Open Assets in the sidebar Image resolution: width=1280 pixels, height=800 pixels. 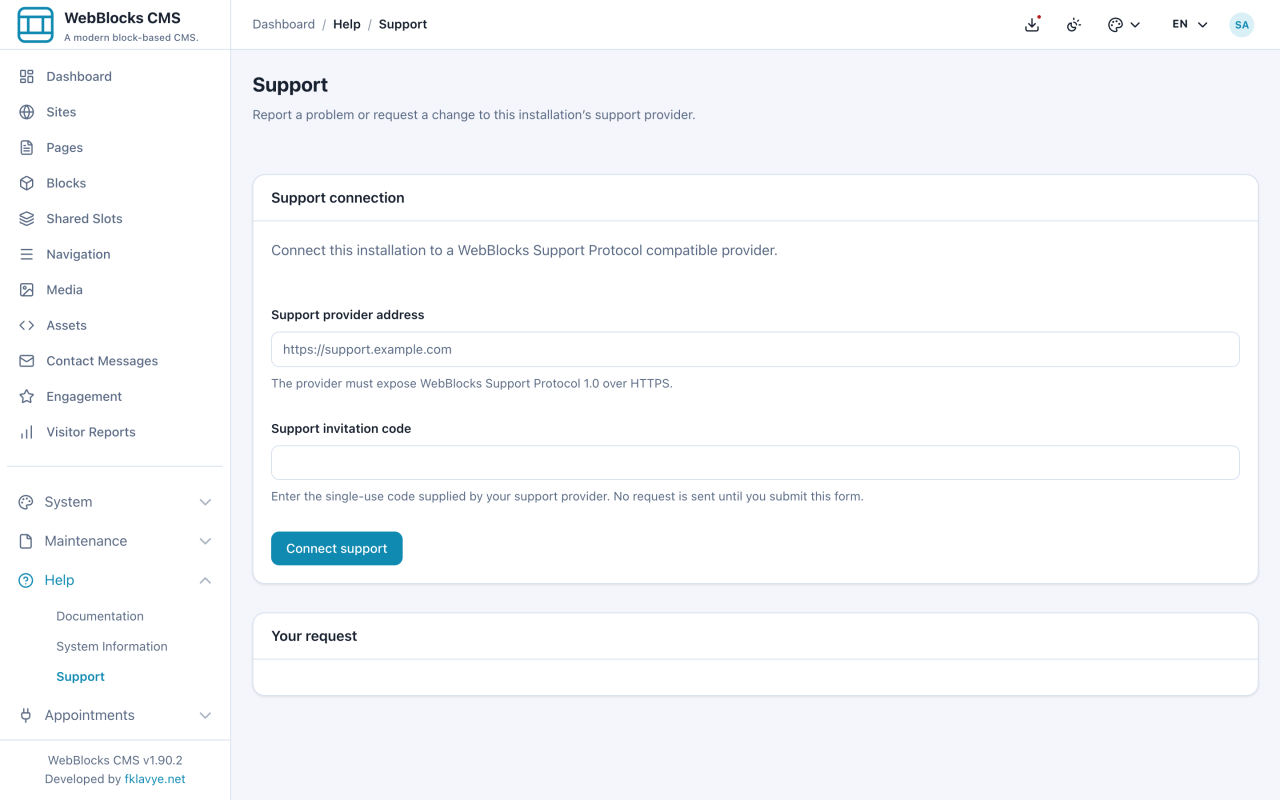(115, 325)
